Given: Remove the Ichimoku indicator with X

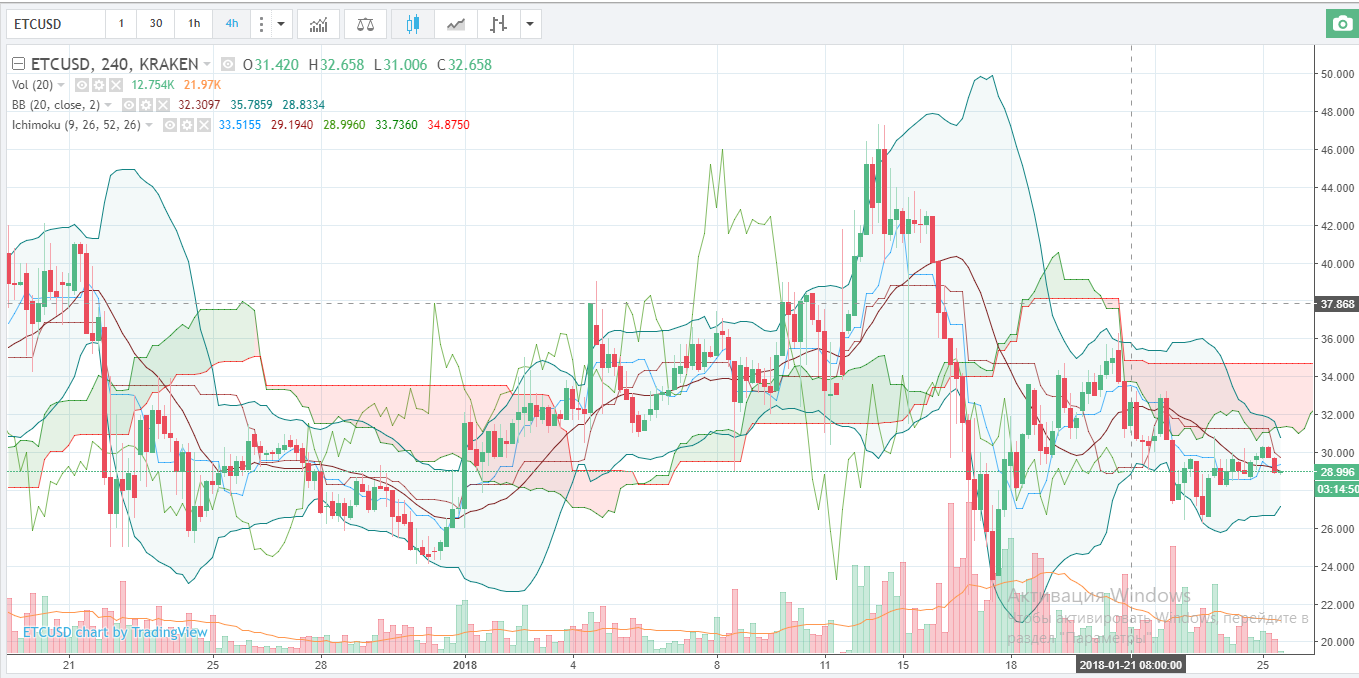Looking at the screenshot, I should (x=203, y=125).
